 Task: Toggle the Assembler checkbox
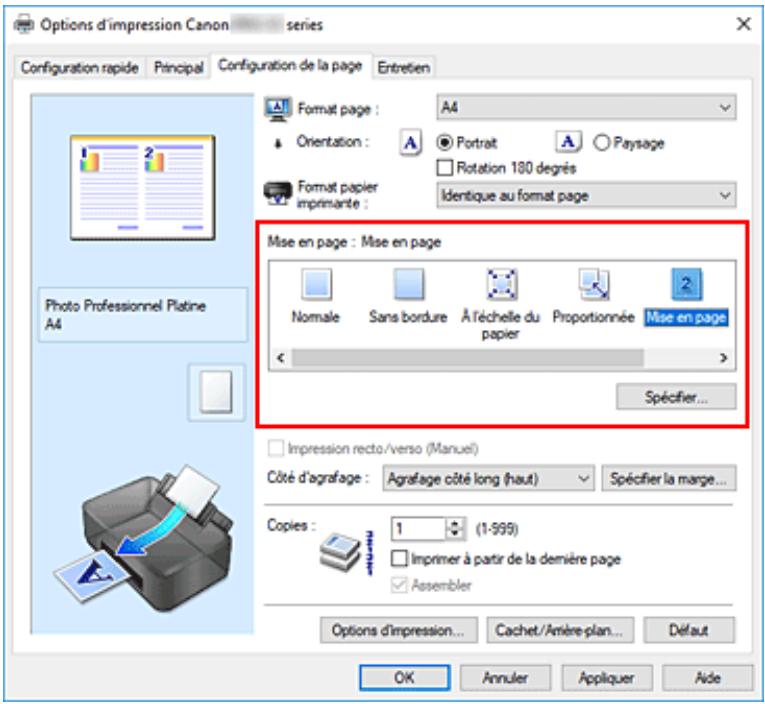399,585
